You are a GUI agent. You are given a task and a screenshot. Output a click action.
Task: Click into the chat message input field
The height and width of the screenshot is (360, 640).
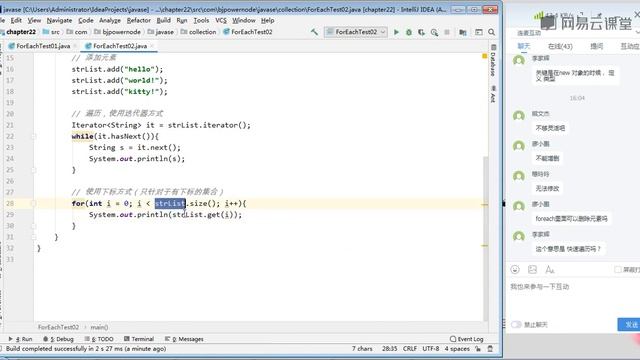[573, 298]
